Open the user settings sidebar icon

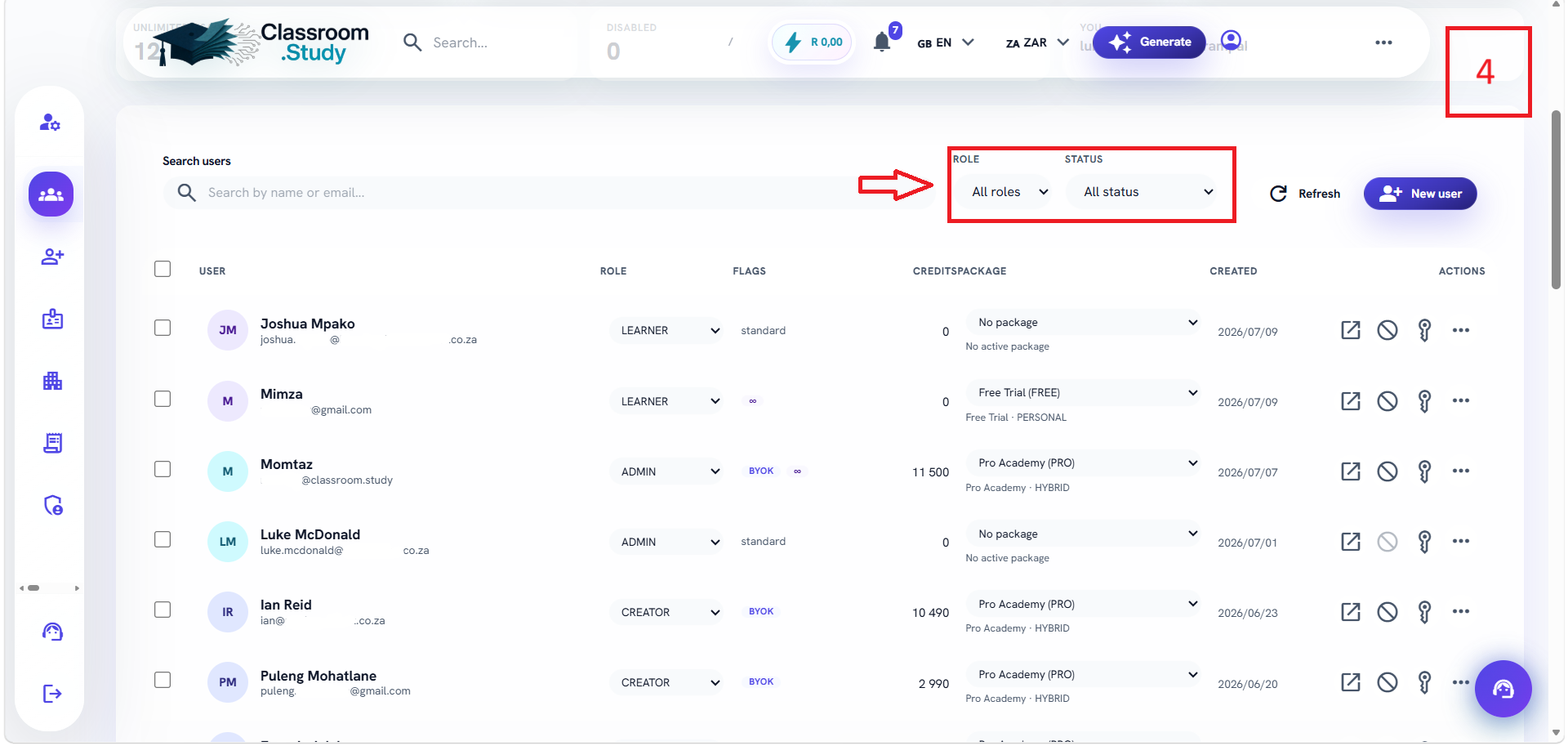(51, 123)
